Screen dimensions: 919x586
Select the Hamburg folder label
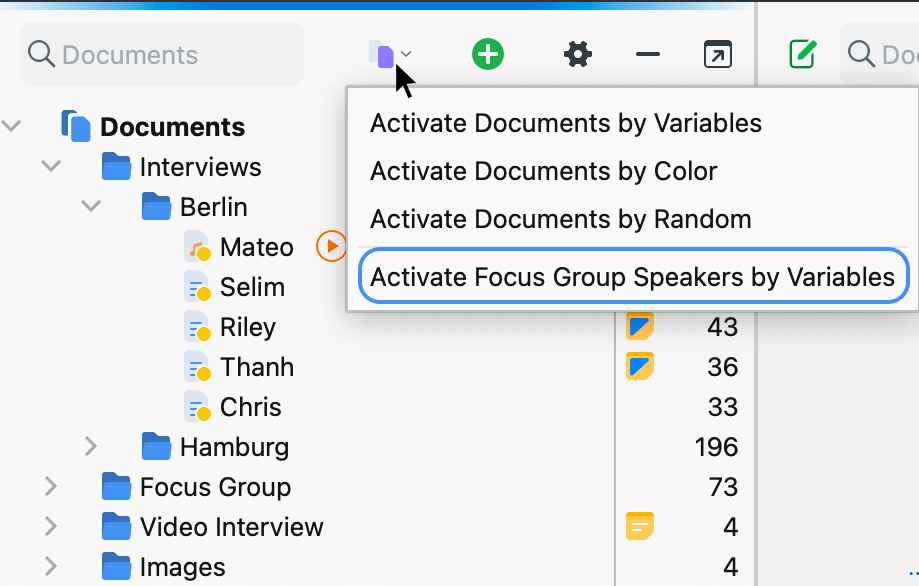tap(234, 447)
